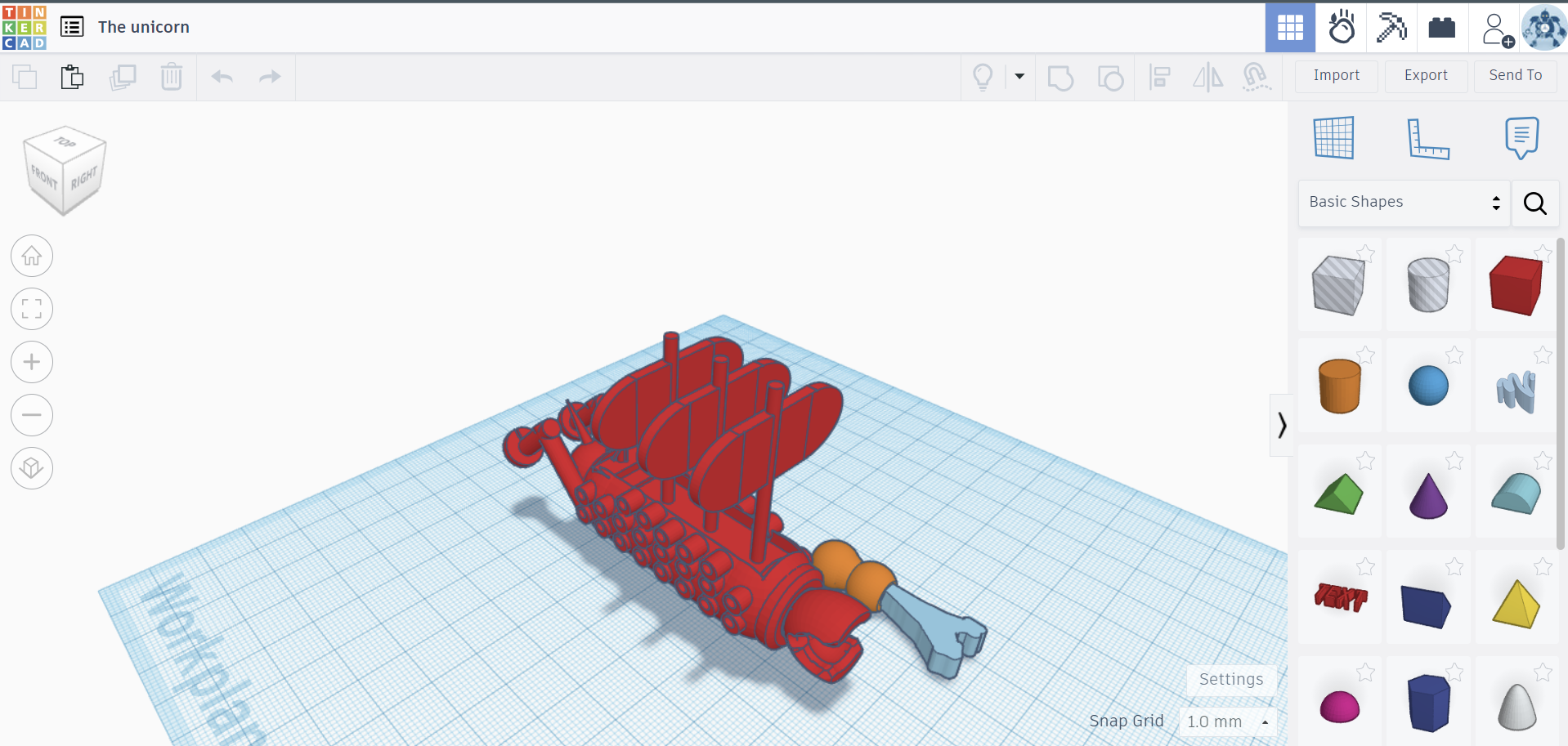Open the Ruler tool

tap(1427, 138)
